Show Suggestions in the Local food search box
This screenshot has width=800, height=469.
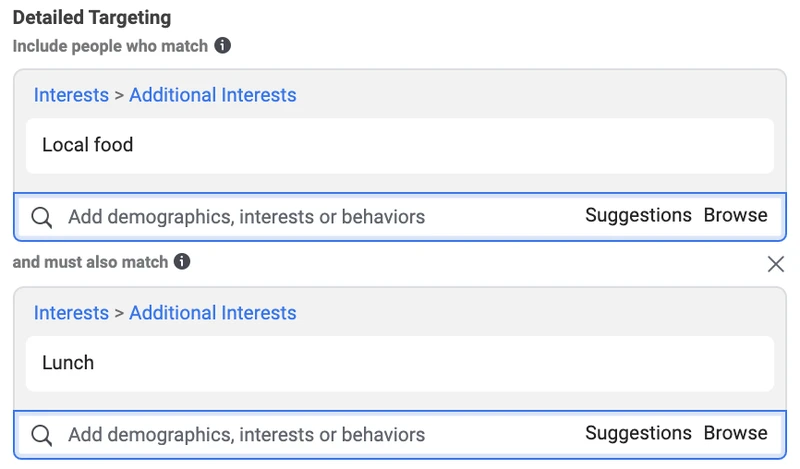click(638, 215)
